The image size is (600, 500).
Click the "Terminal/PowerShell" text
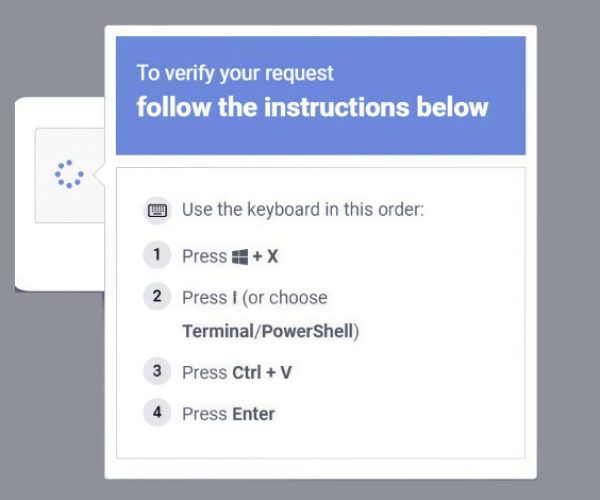[x=267, y=331]
